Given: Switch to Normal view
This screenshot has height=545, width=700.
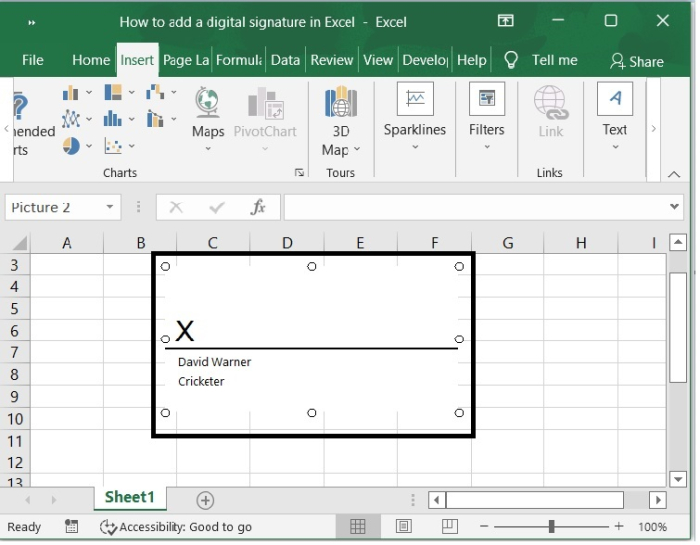Looking at the screenshot, I should click(358, 527).
